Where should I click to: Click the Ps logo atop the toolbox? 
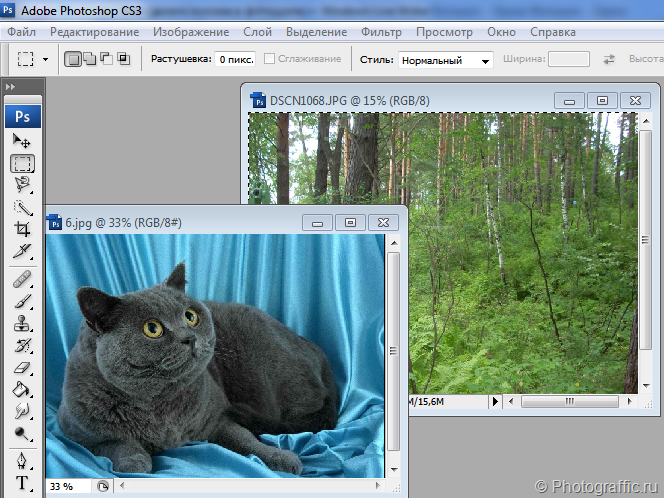(23, 116)
